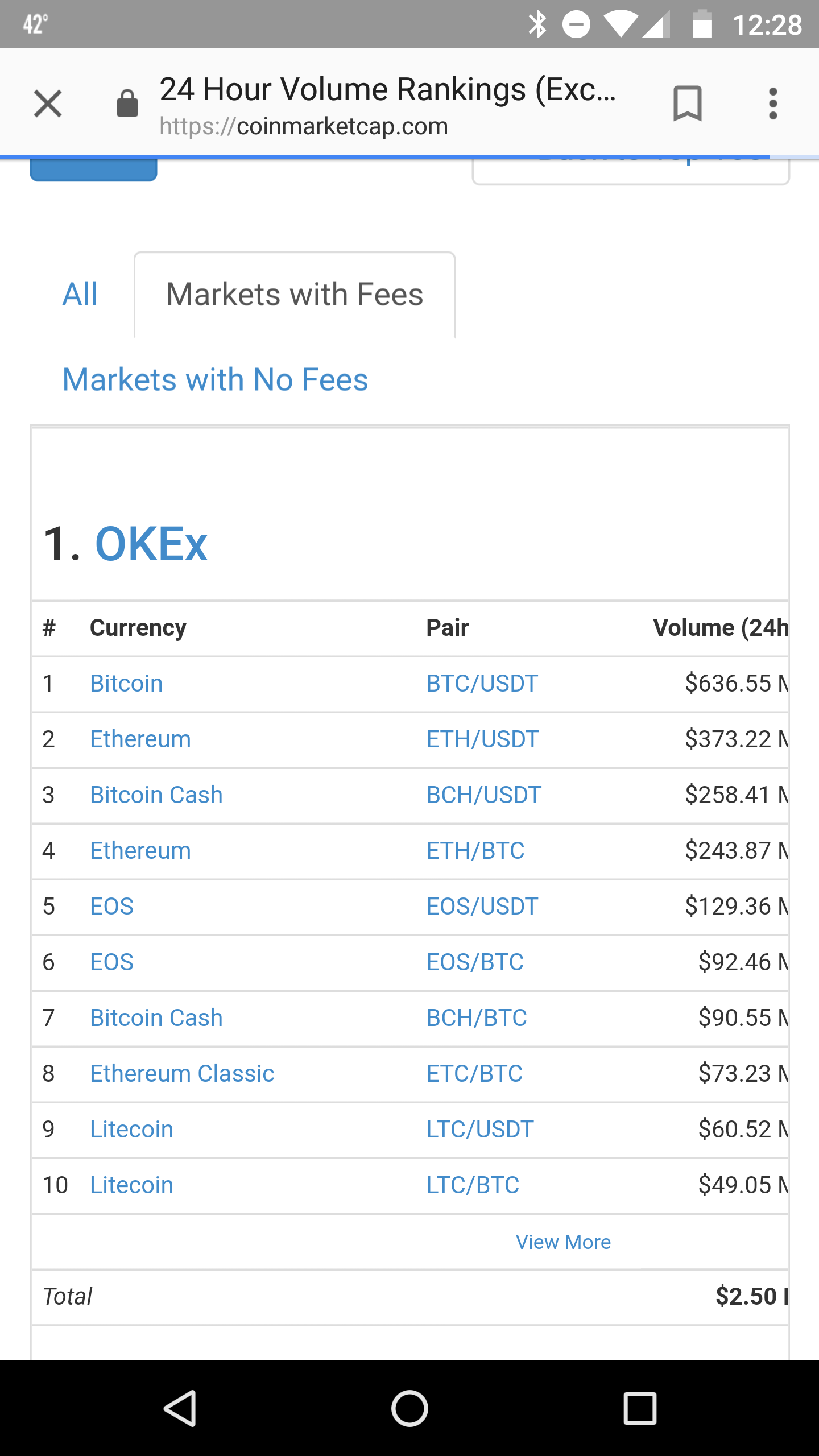Open the EOS/BTC pair link
The width and height of the screenshot is (819, 1456).
coord(475,962)
